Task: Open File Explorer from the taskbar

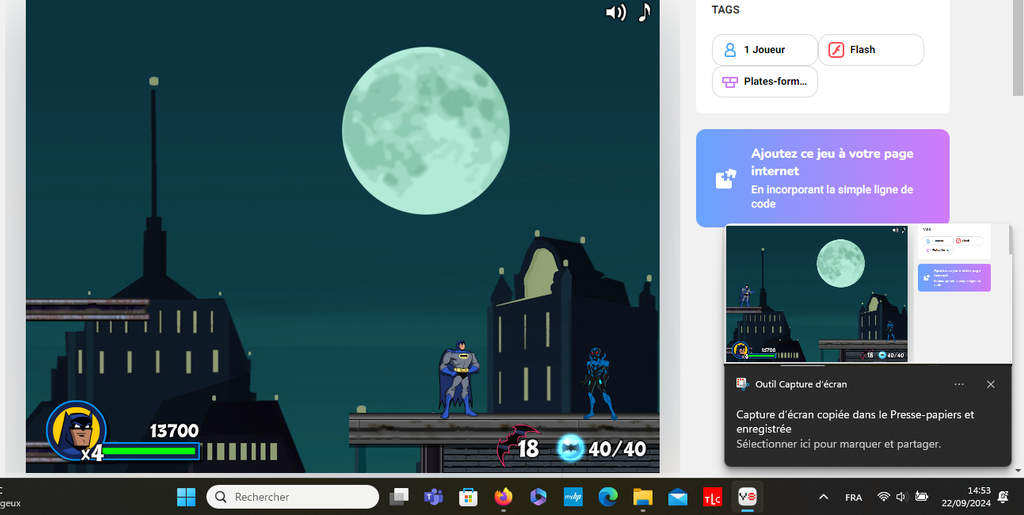Action: 643,497
